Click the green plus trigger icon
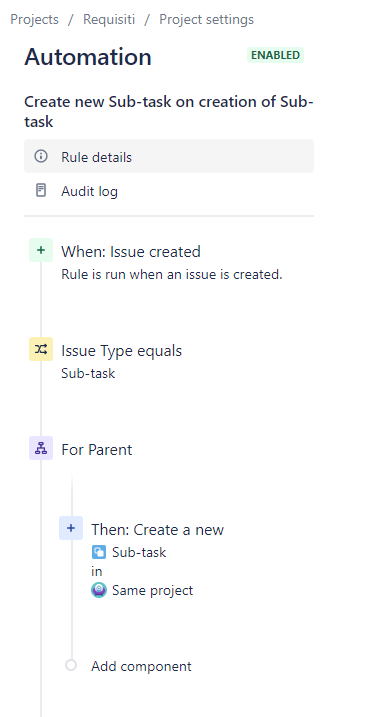Image resolution: width=388 pixels, height=717 pixels. pos(41,250)
